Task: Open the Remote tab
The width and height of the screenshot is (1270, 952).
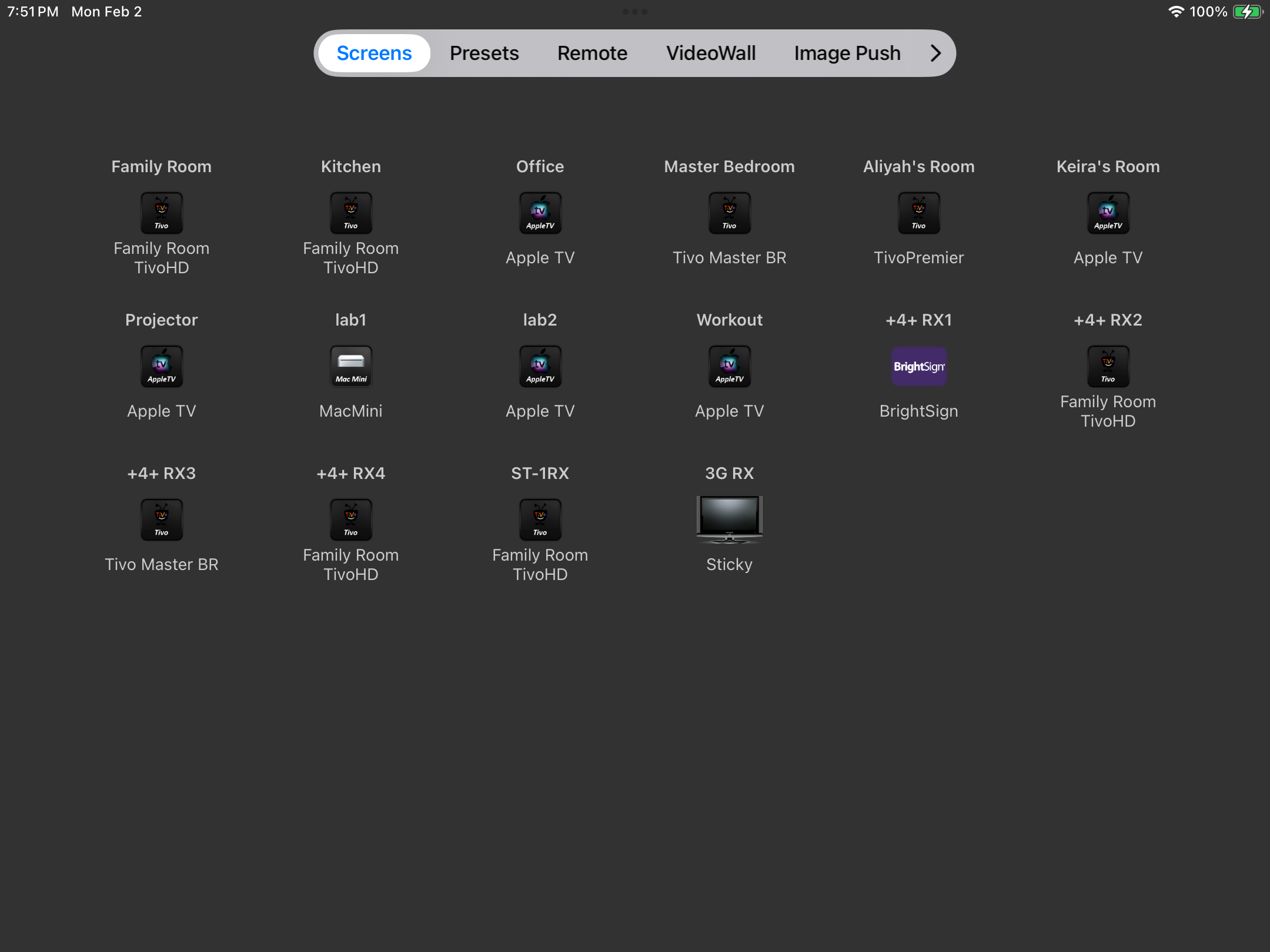Action: pos(592,53)
